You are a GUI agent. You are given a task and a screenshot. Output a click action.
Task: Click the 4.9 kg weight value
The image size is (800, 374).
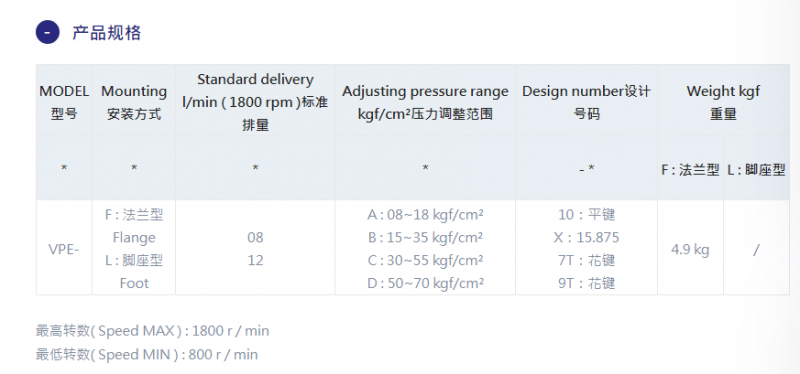click(x=690, y=250)
